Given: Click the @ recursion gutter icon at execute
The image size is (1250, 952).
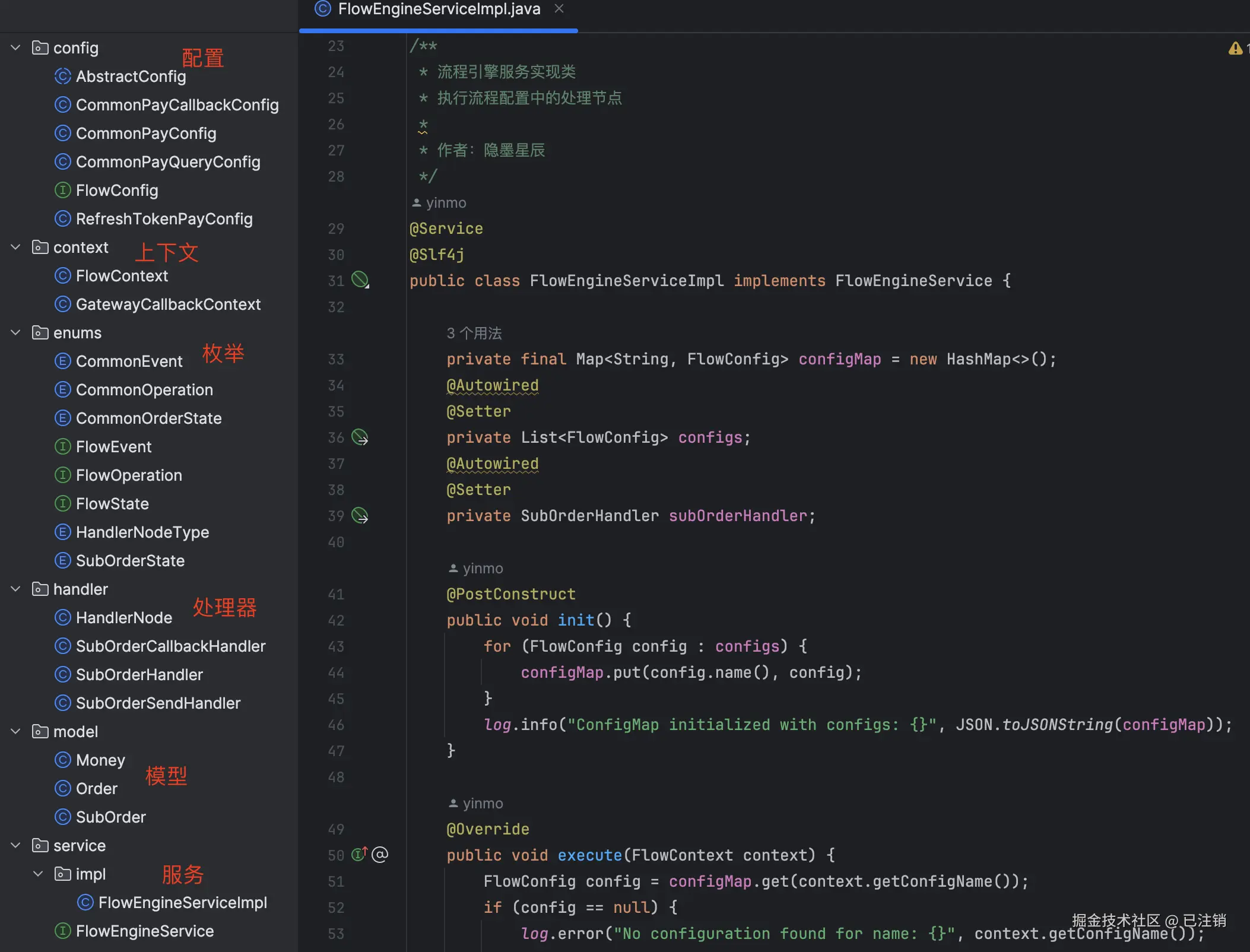Looking at the screenshot, I should click(x=380, y=855).
